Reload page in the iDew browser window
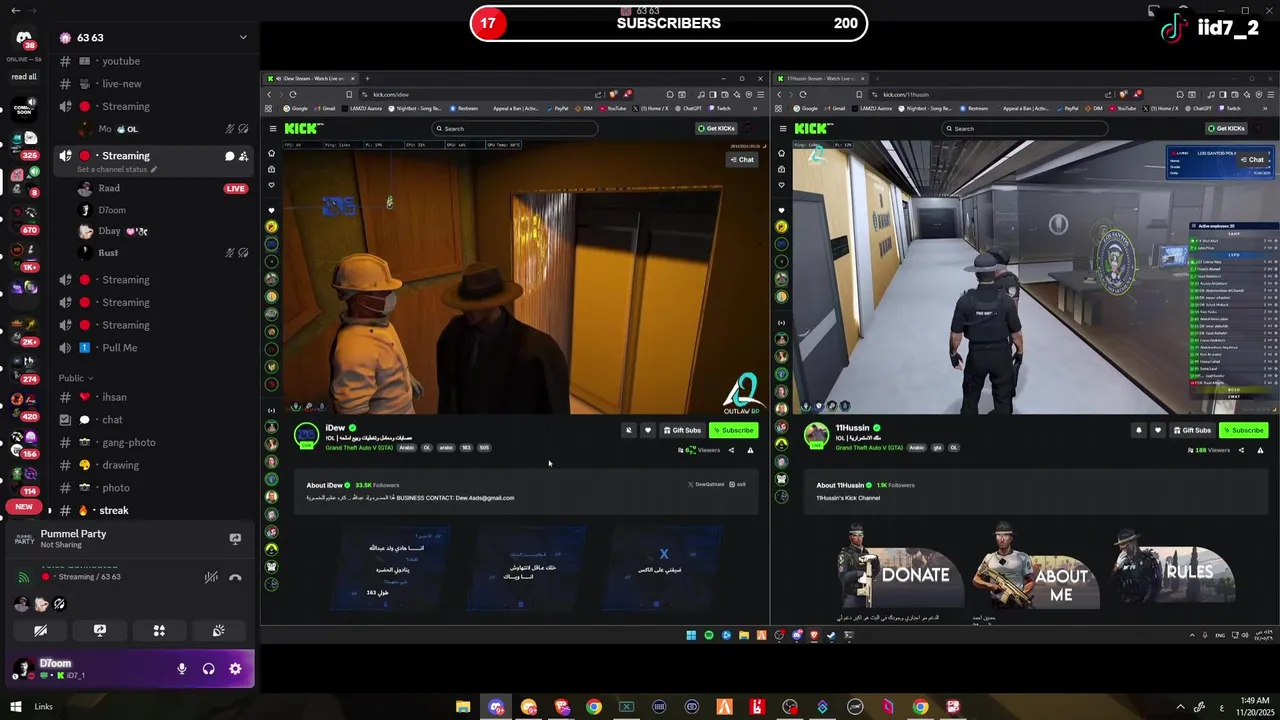1280x720 pixels. 292,94
